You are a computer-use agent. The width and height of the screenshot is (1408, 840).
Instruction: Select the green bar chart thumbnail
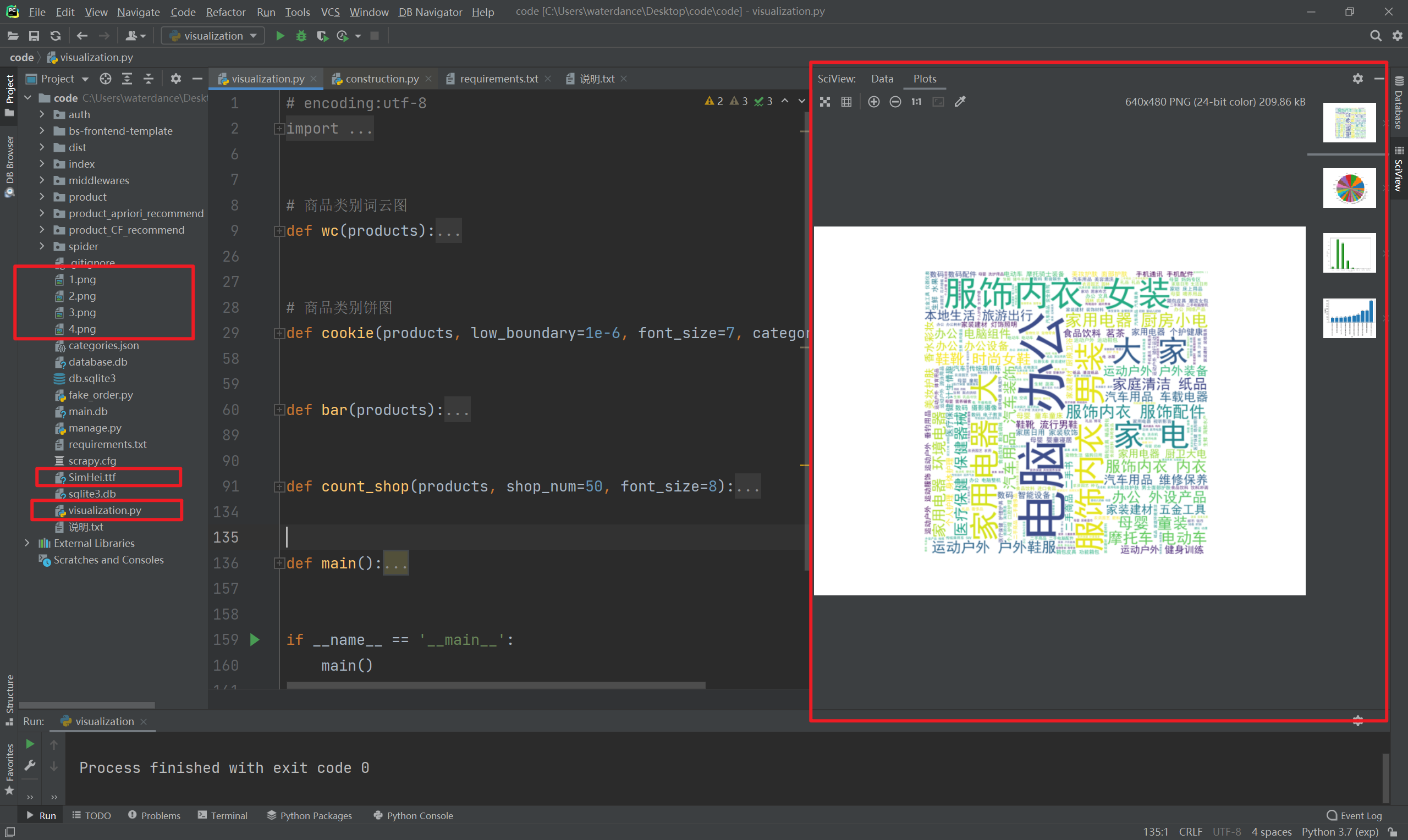[x=1349, y=253]
